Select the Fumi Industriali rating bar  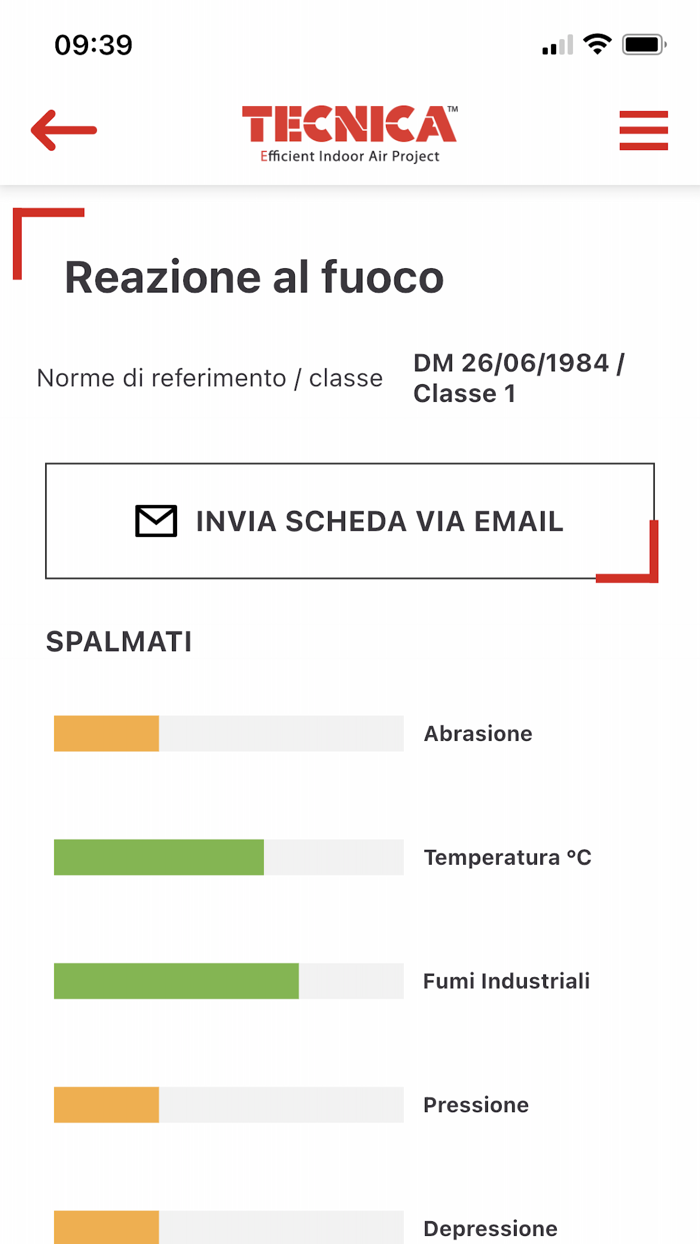pos(230,981)
